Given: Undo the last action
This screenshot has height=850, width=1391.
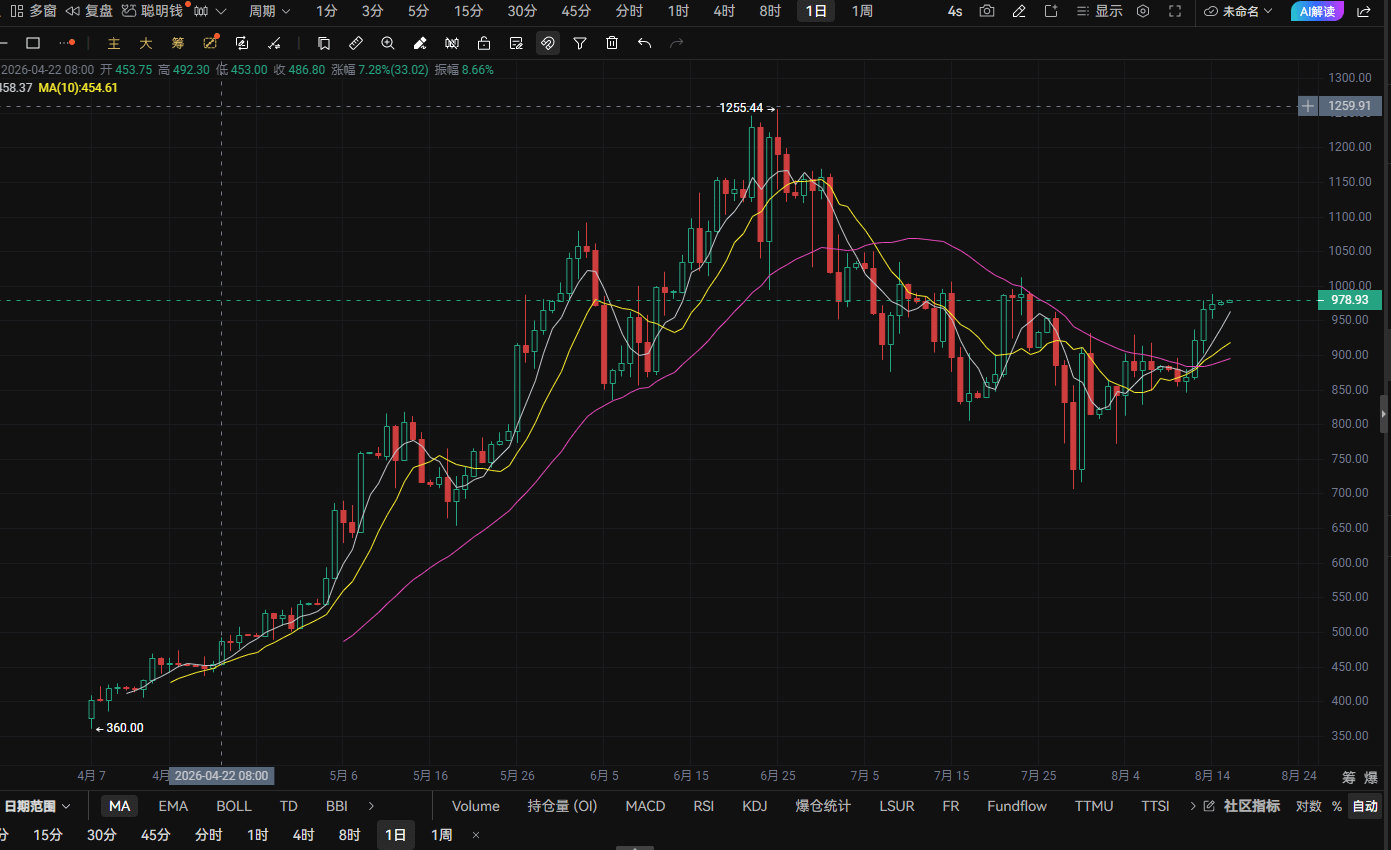Looking at the screenshot, I should coord(644,43).
